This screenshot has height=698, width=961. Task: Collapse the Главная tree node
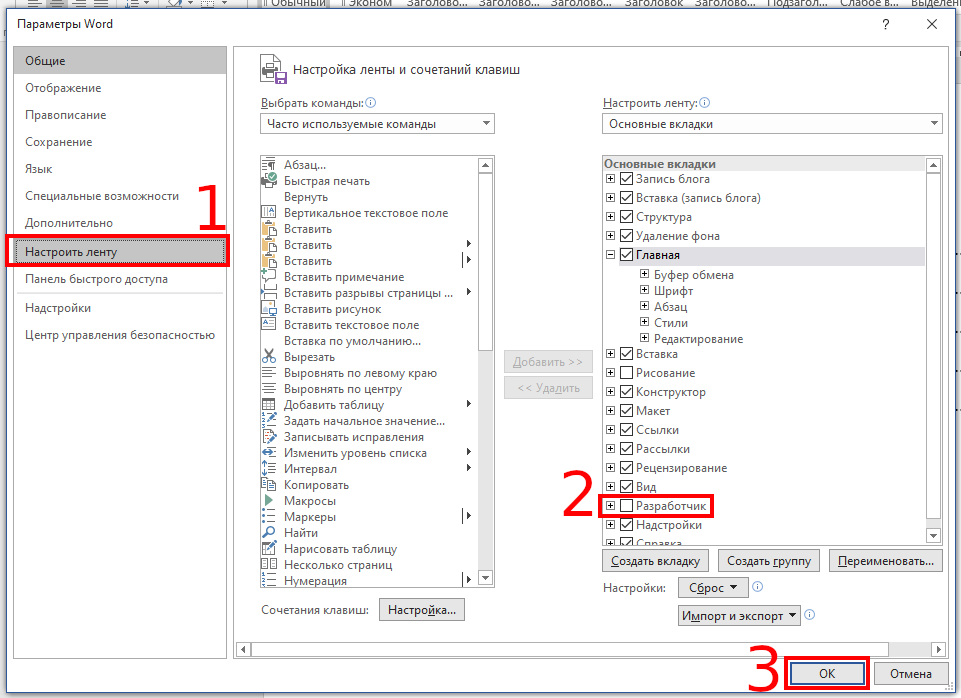click(610, 254)
